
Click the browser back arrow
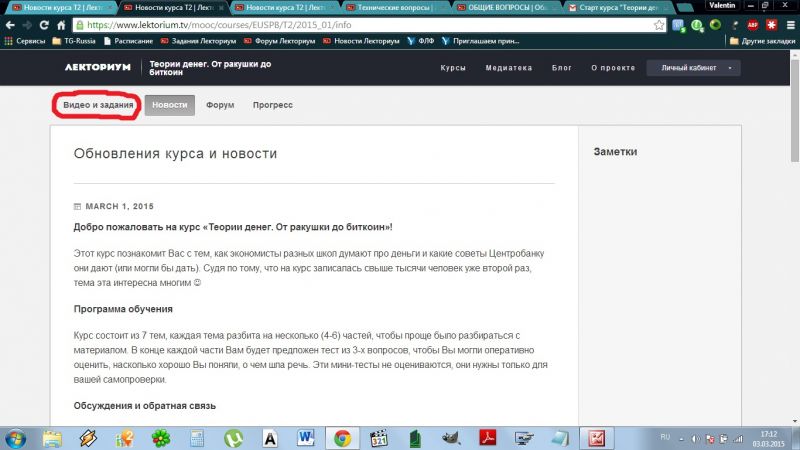pos(10,24)
